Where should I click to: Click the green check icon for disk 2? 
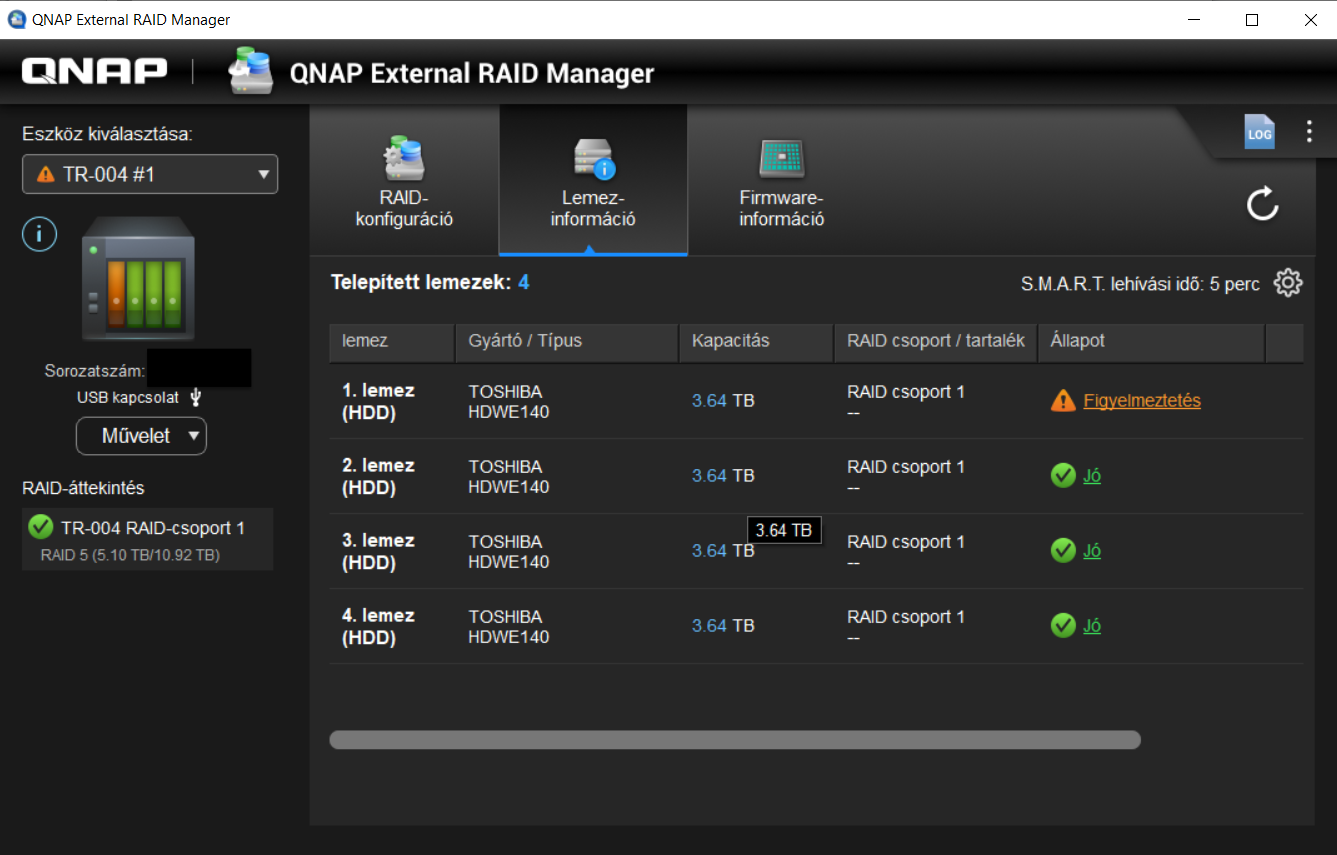pyautogui.click(x=1063, y=476)
